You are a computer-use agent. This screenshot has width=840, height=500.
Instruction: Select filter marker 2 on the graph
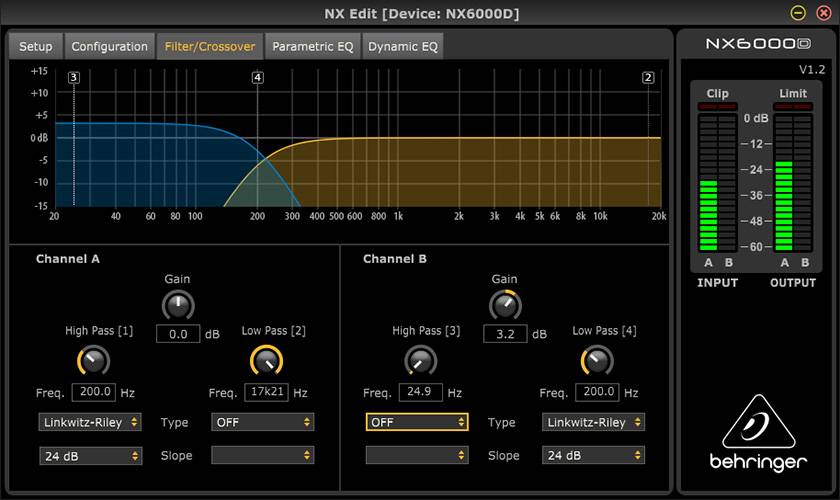point(648,77)
